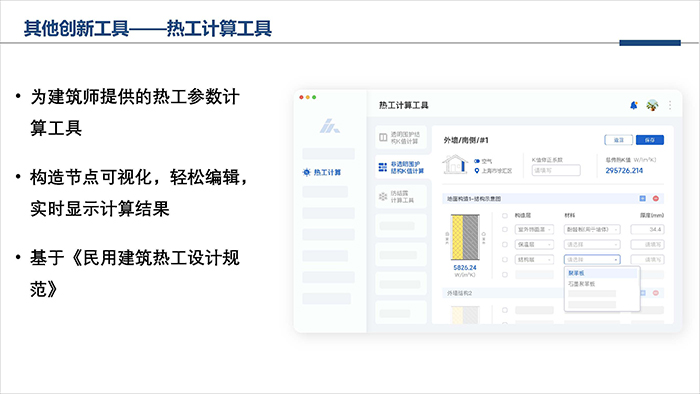700x394 pixels.
Task: Open the 结构层 layer dropdown
Action: point(534,259)
